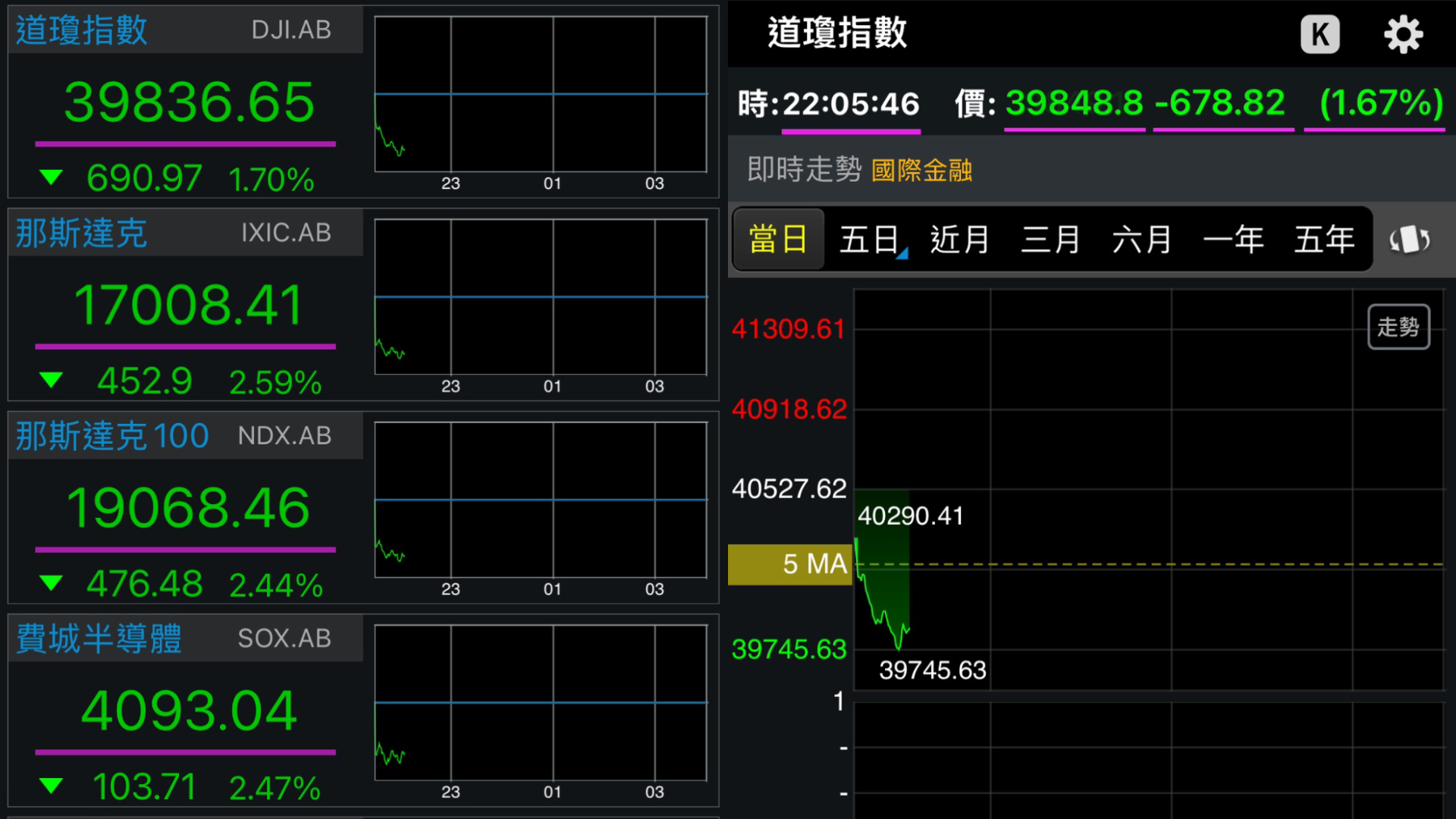Open settings gear icon
Screen dimensions: 1456x819
(x=1403, y=34)
